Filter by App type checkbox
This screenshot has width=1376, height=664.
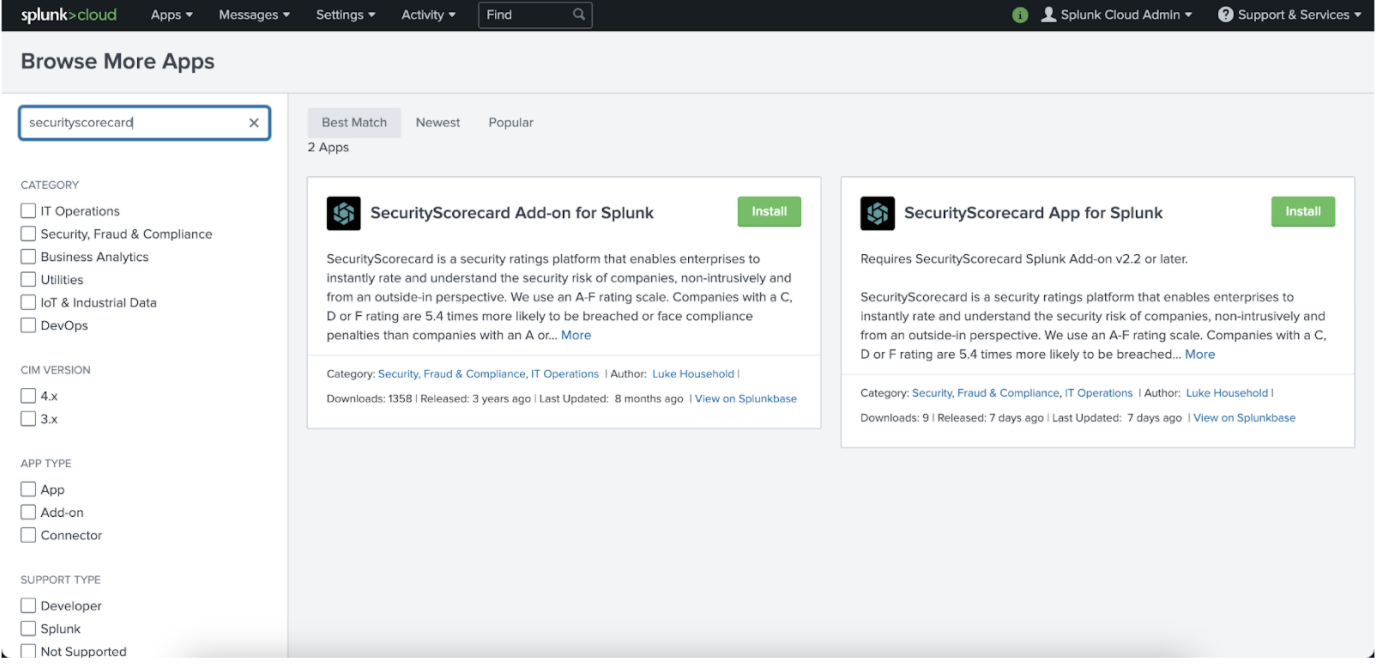click(x=28, y=490)
